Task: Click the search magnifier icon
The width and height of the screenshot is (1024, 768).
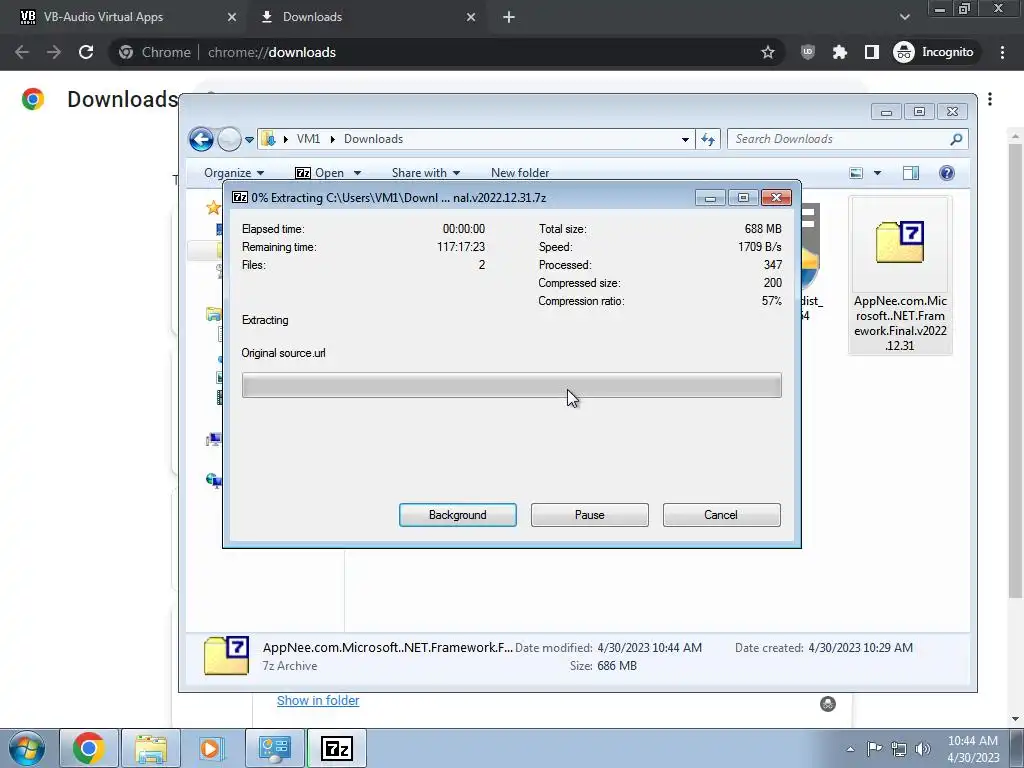Action: (956, 139)
